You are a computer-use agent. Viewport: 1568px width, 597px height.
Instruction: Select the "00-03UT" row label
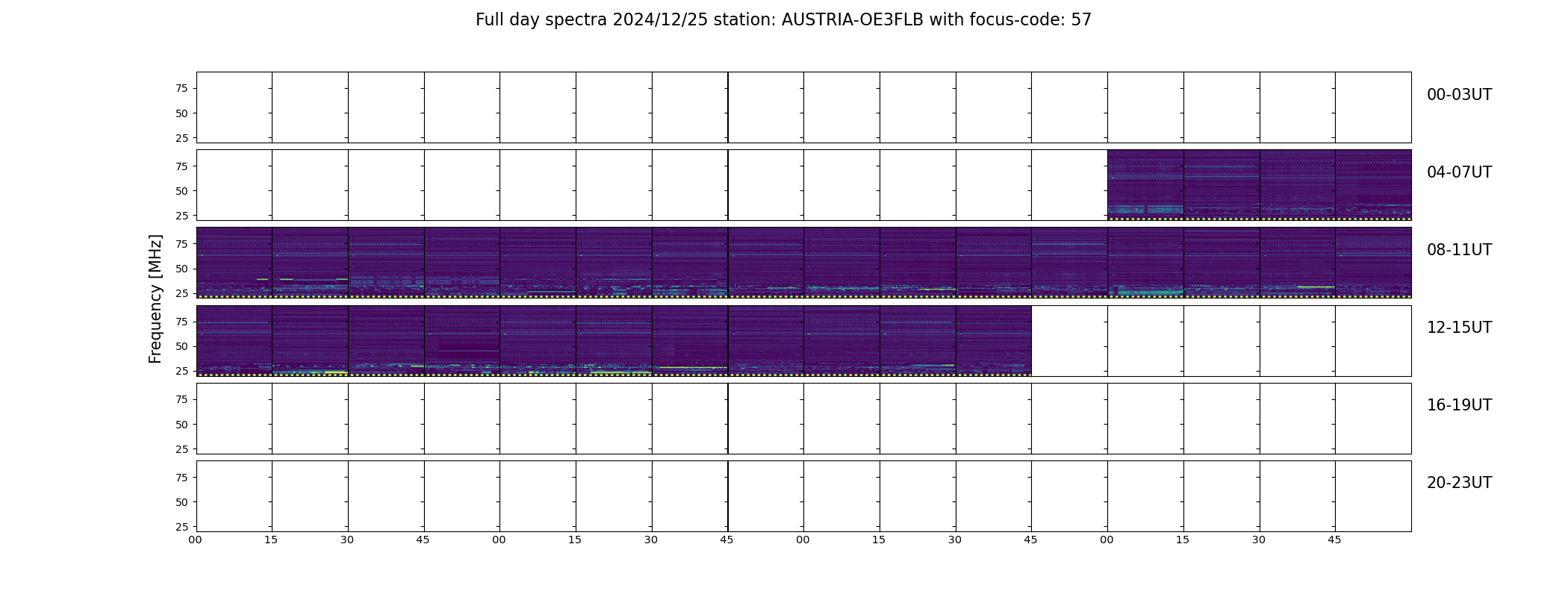click(x=1459, y=95)
